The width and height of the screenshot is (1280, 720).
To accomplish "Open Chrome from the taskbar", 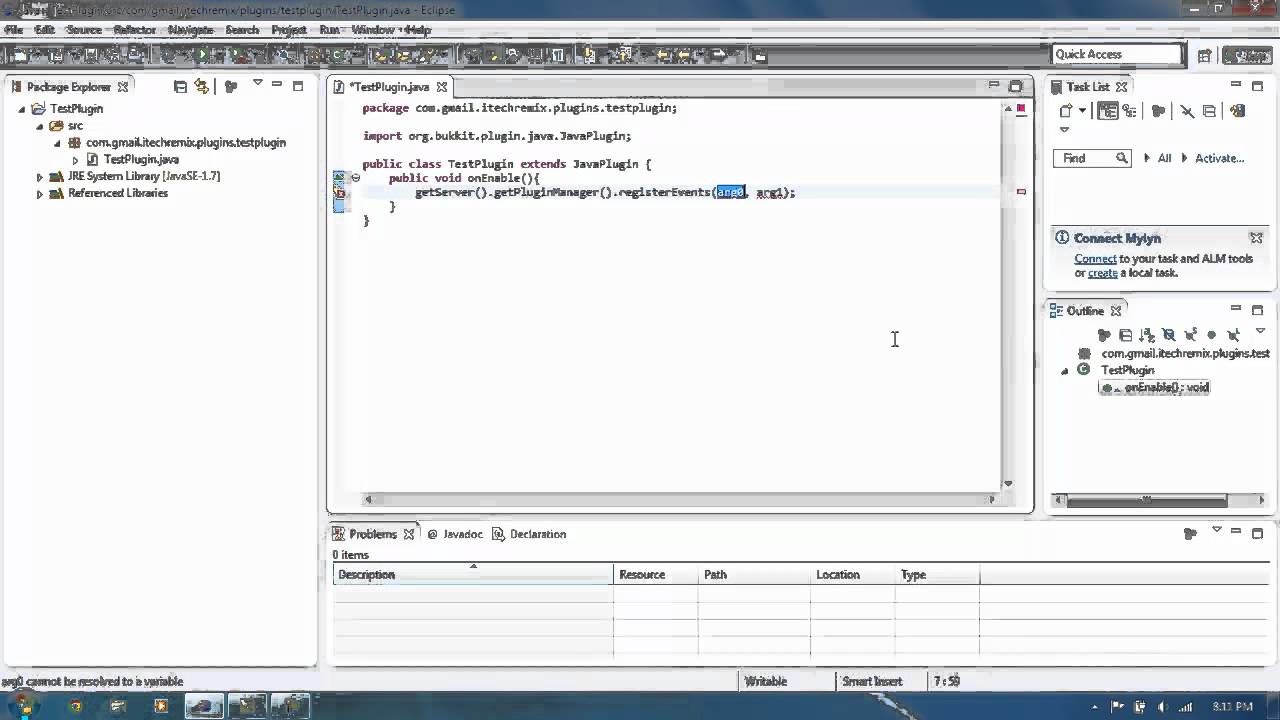I will coord(75,706).
